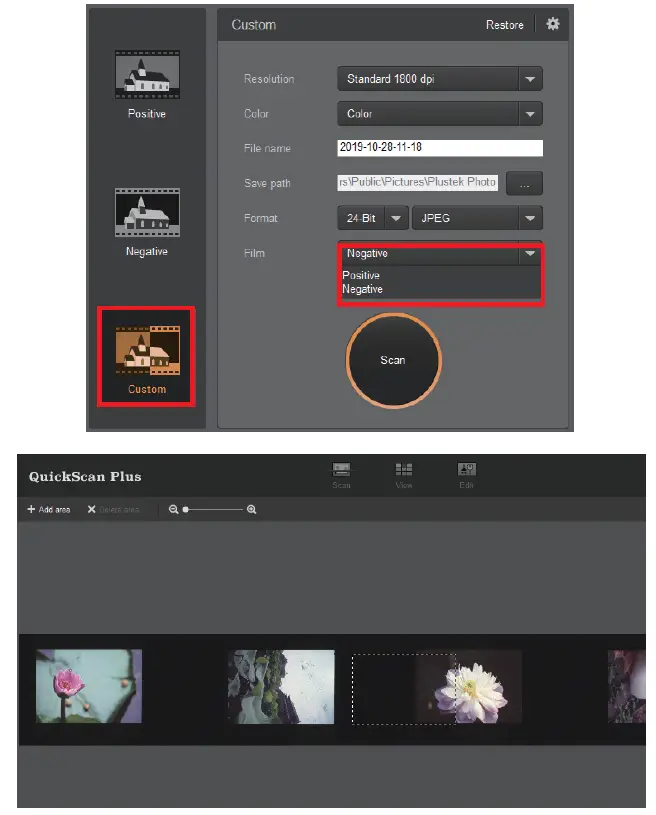
Task: Click Add area in the toolbar
Action: [48, 509]
